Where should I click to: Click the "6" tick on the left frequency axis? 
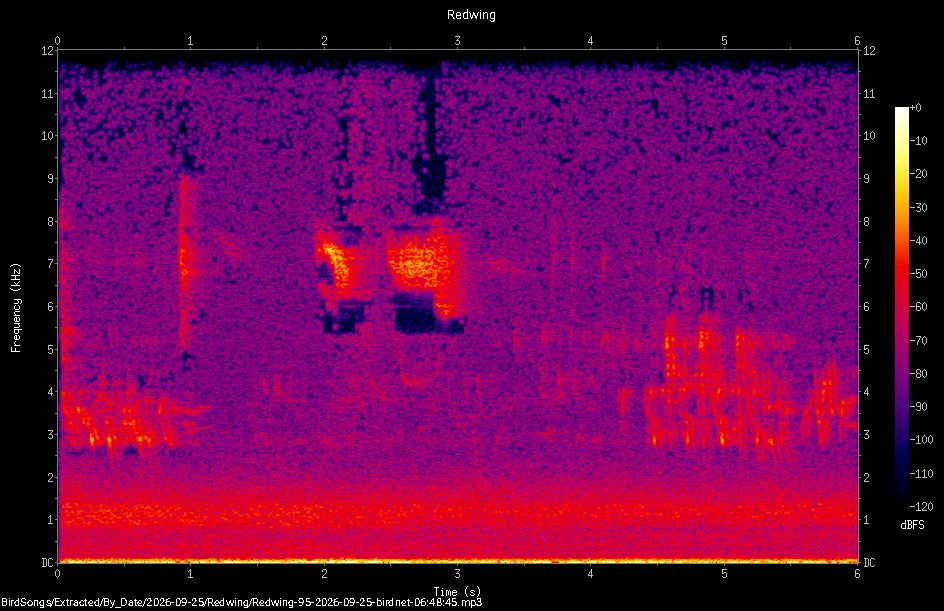click(x=50, y=306)
